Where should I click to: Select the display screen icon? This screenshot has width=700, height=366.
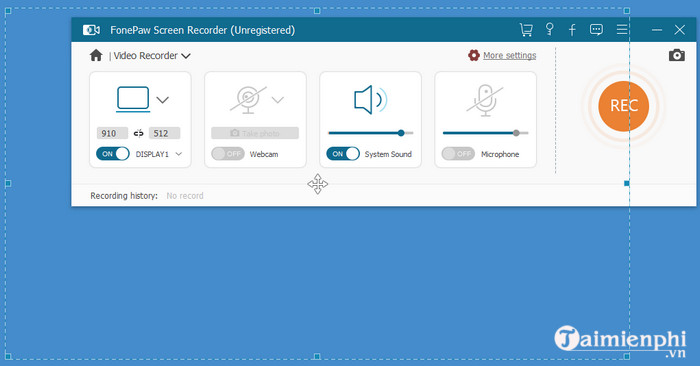point(133,99)
